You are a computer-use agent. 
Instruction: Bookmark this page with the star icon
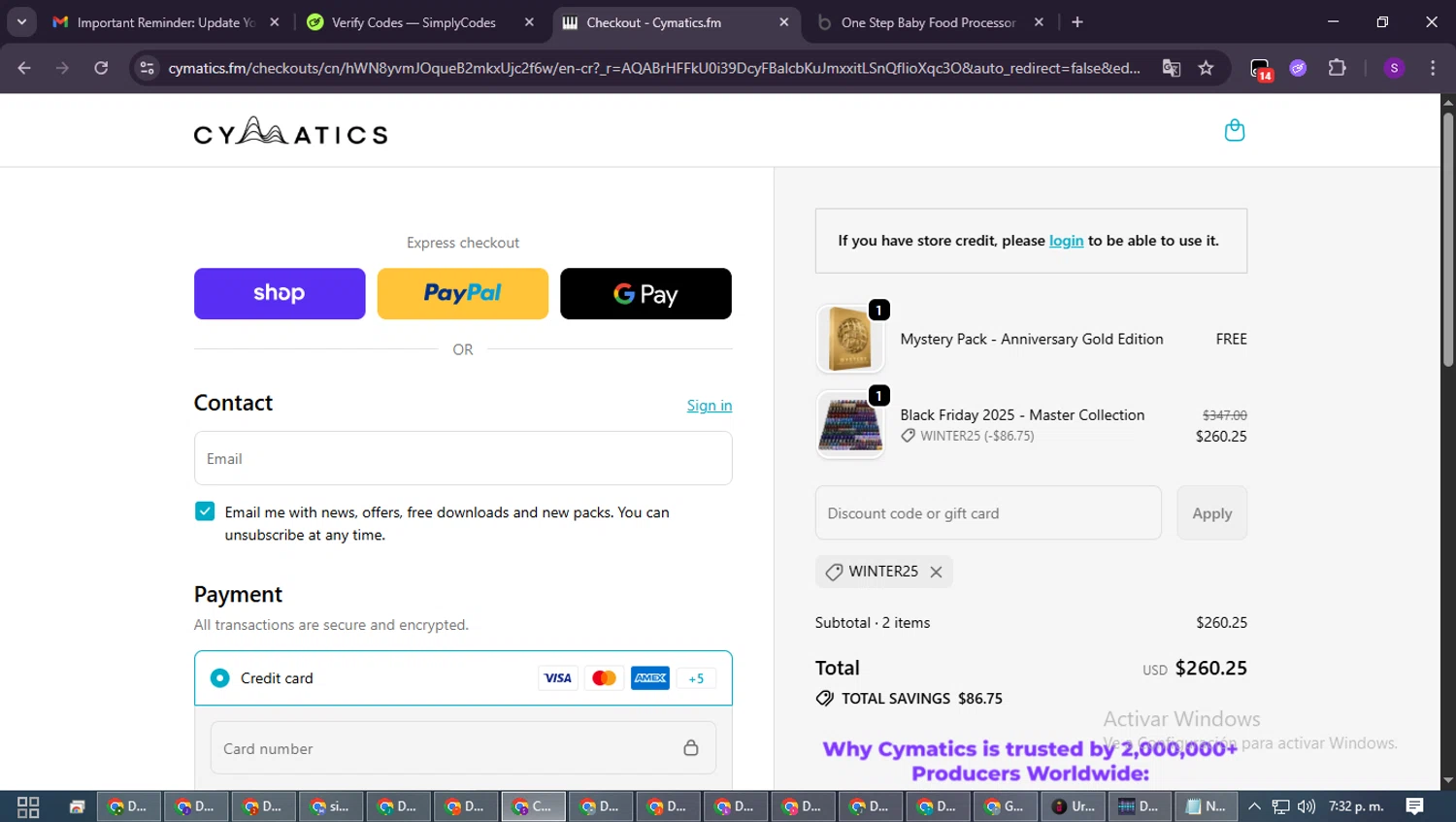[1206, 68]
